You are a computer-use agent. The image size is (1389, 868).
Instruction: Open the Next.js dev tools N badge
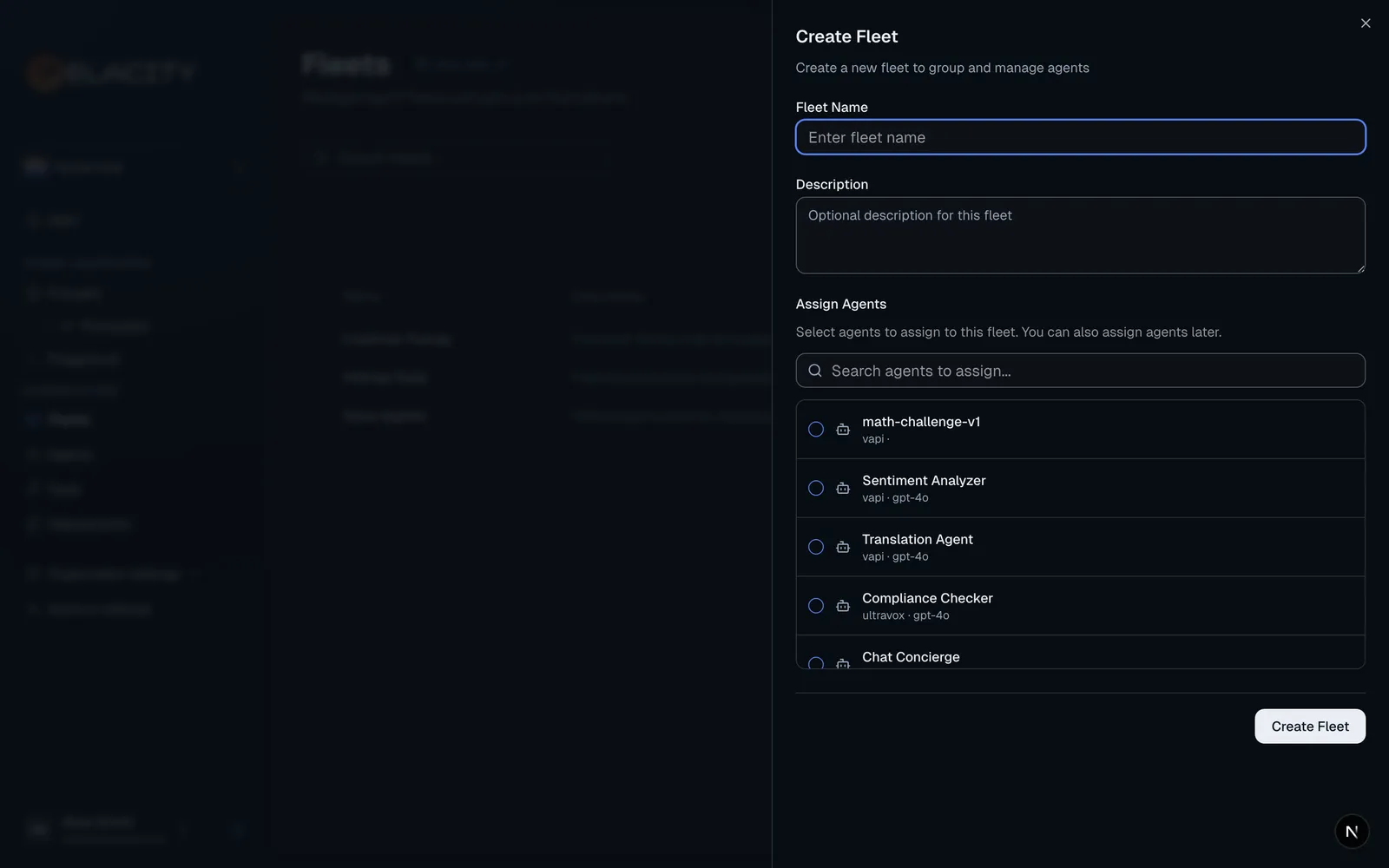1352,832
